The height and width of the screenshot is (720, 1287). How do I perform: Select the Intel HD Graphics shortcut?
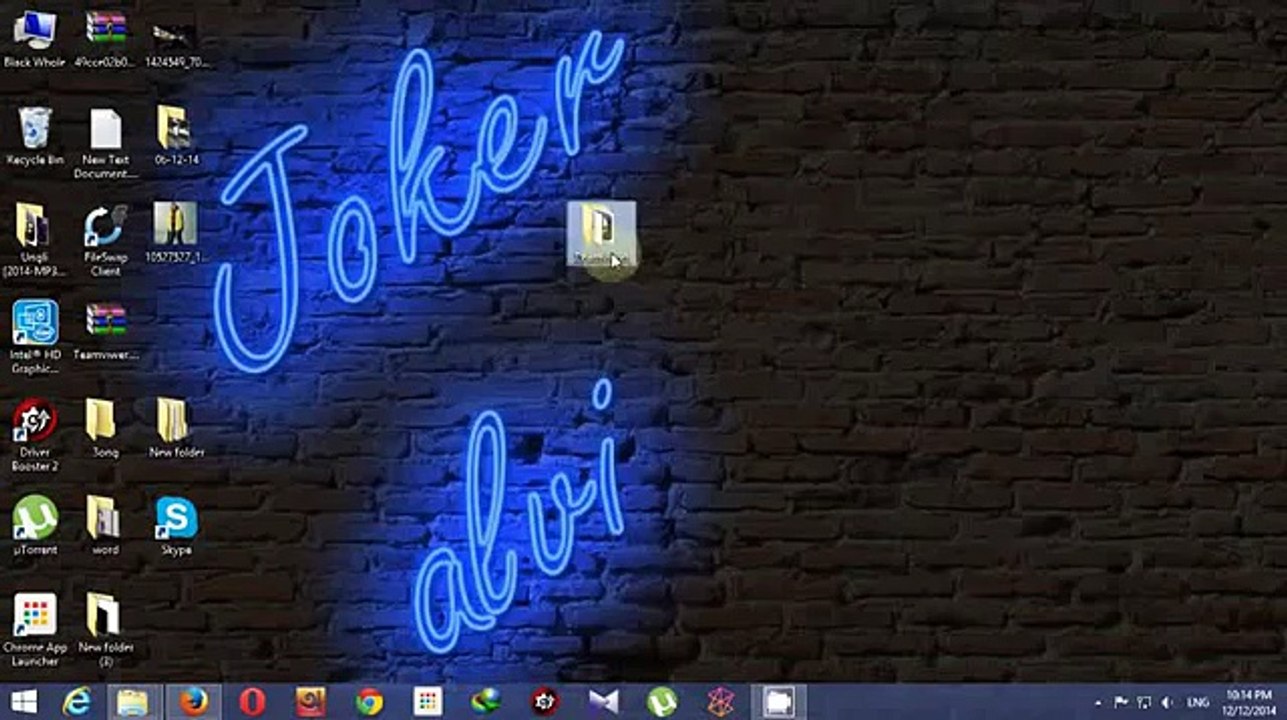coord(34,337)
